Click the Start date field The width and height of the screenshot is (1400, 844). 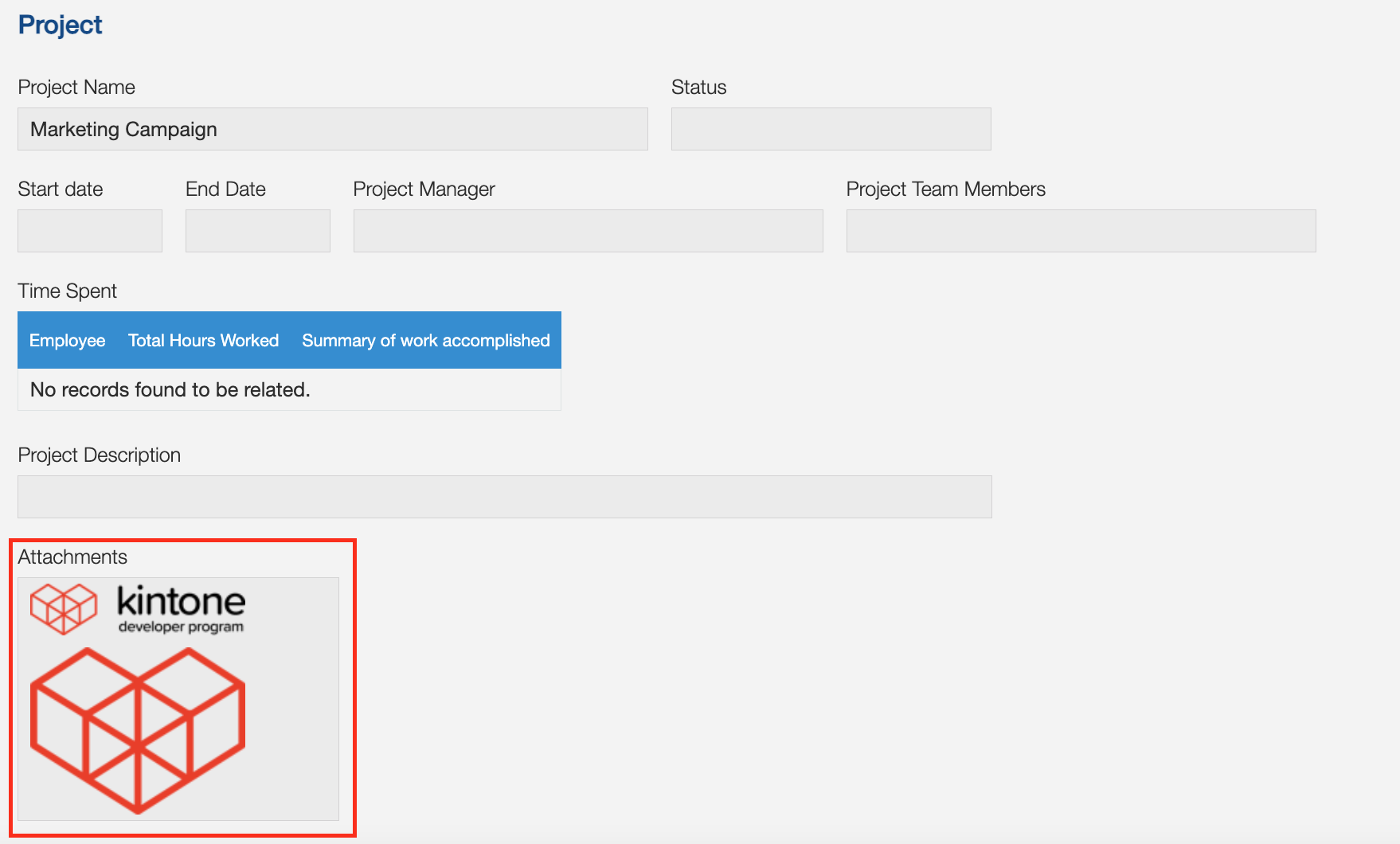tap(89, 230)
